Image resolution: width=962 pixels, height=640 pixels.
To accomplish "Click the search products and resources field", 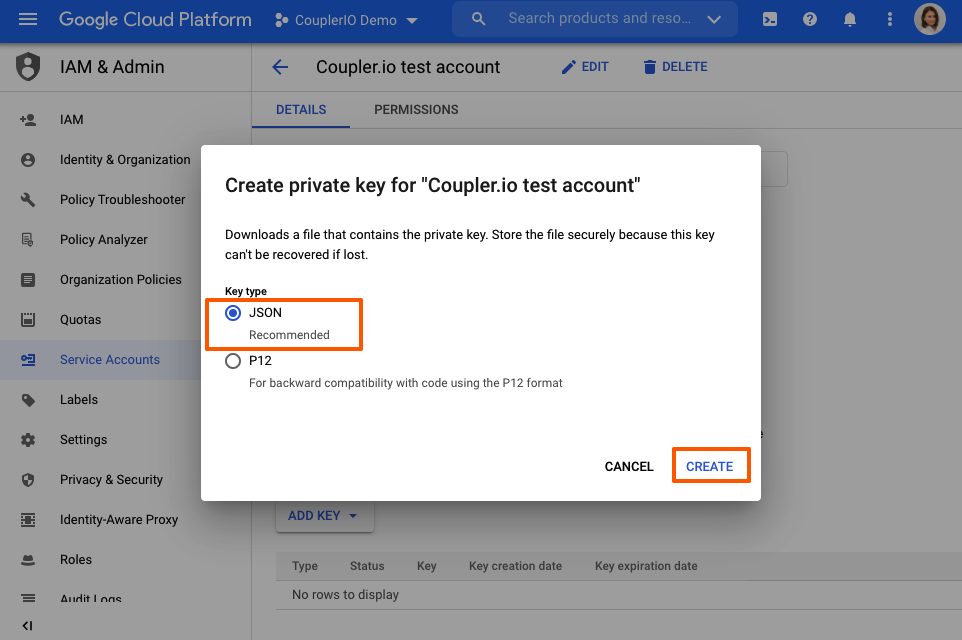I will pyautogui.click(x=590, y=19).
